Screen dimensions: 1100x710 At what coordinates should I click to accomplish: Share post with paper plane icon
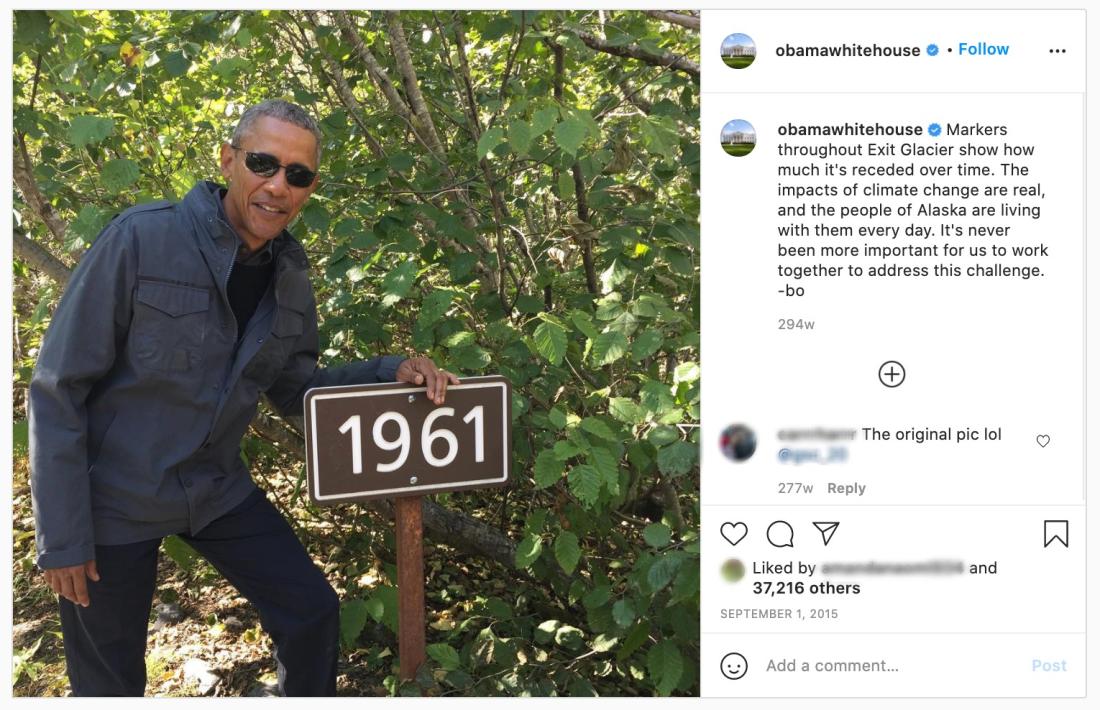point(826,534)
